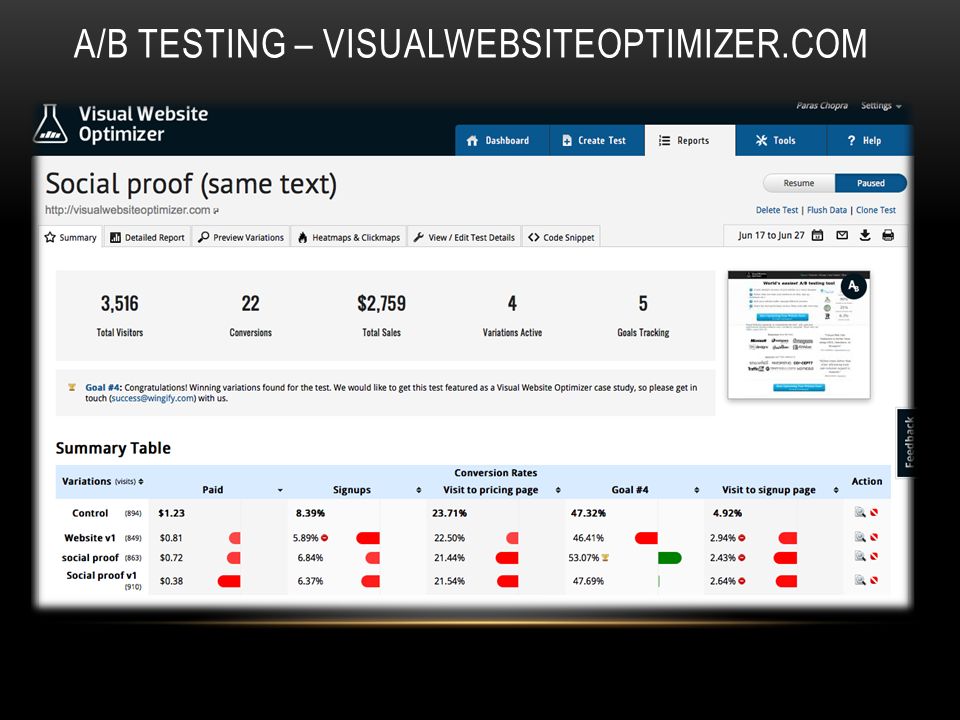Click the Control variation name
960x720 pixels.
(90, 513)
